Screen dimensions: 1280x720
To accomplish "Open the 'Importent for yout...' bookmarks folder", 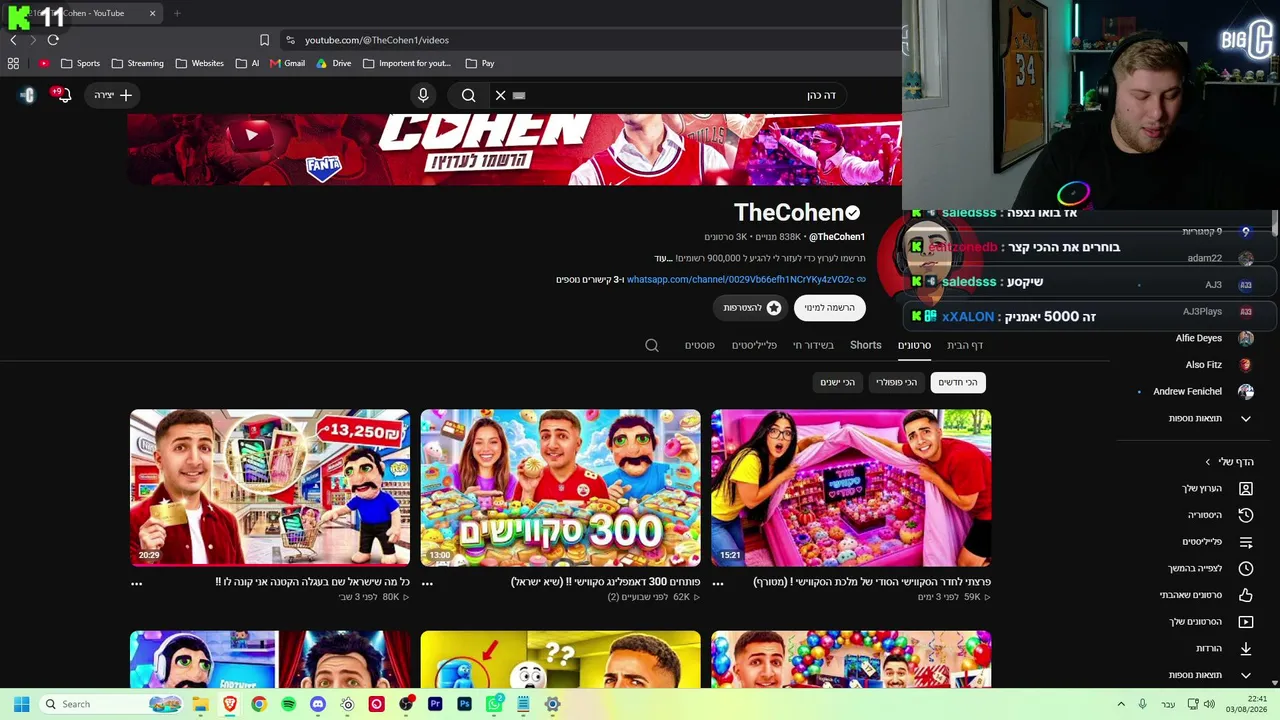I will click(x=407, y=63).
